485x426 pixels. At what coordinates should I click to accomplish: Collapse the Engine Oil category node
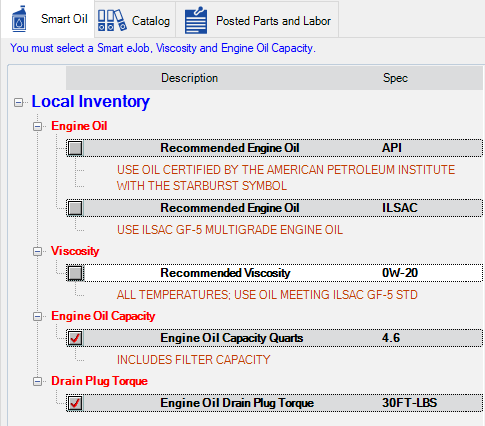pos(37,126)
